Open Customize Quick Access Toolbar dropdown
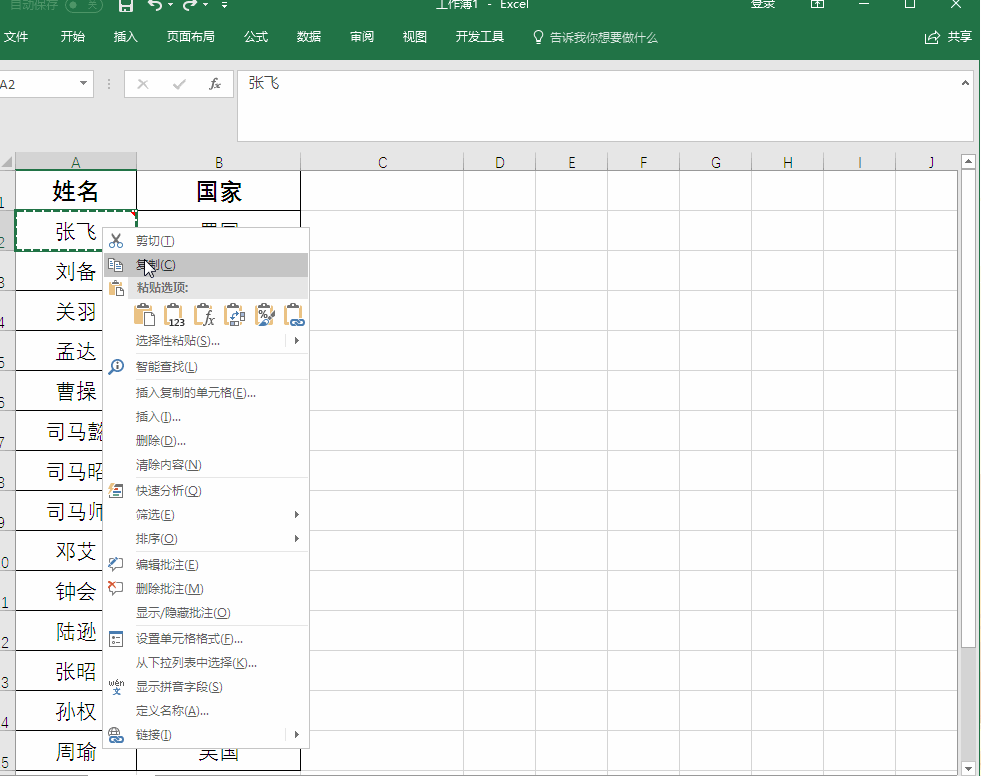Screen dimensions: 981x776 pyautogui.click(x=225, y=5)
